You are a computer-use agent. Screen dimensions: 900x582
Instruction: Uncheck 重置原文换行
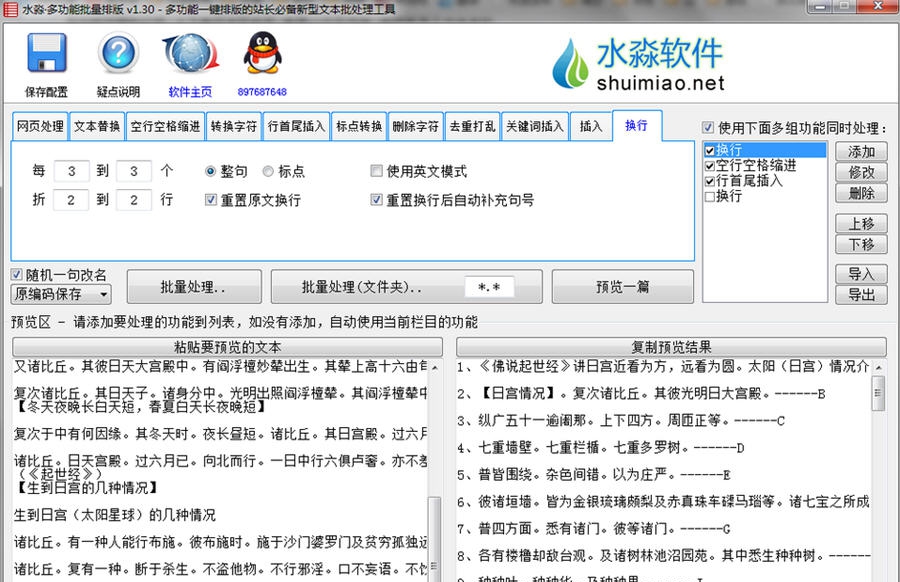211,199
